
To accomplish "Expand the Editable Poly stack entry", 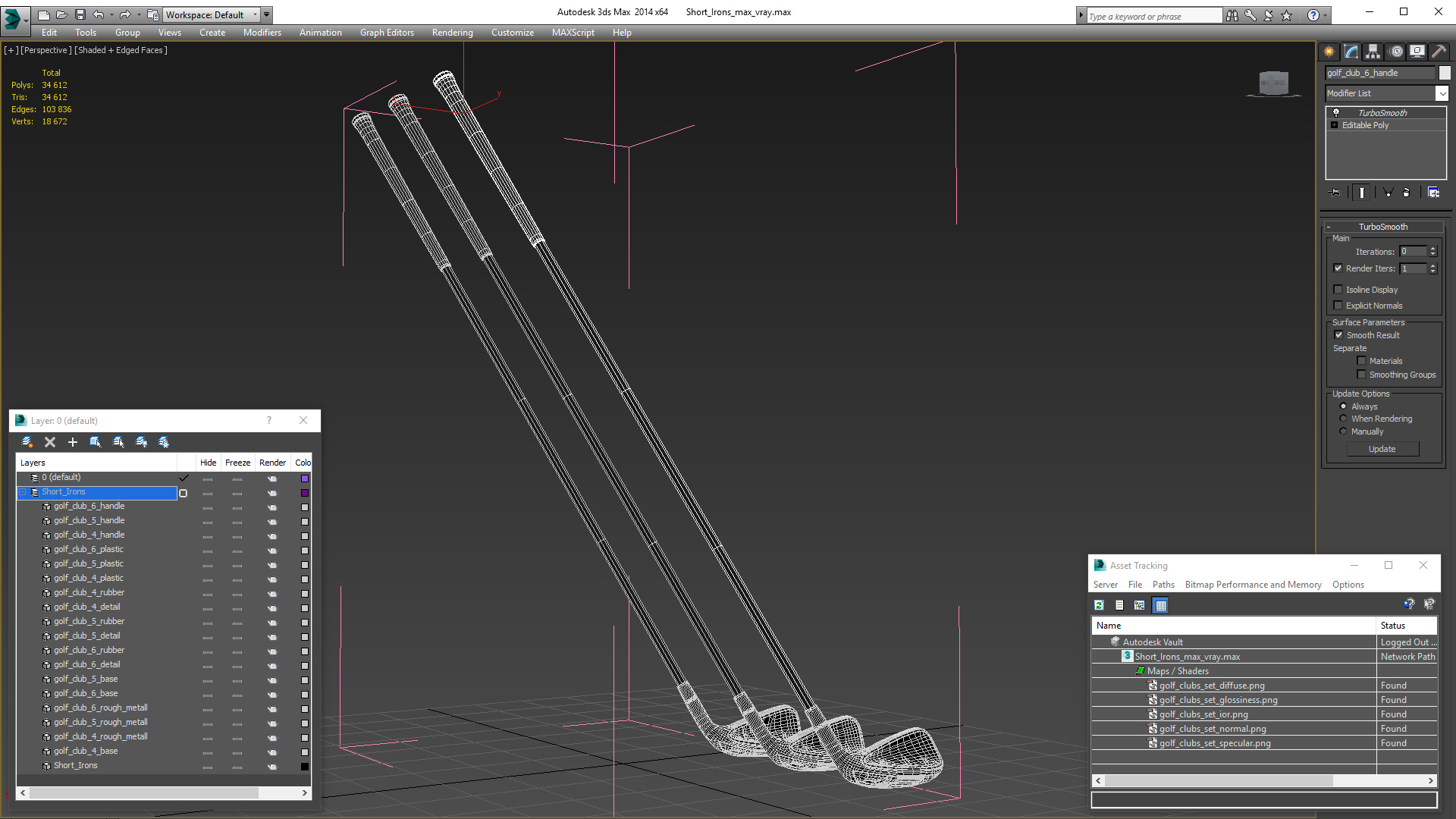I will point(1334,125).
